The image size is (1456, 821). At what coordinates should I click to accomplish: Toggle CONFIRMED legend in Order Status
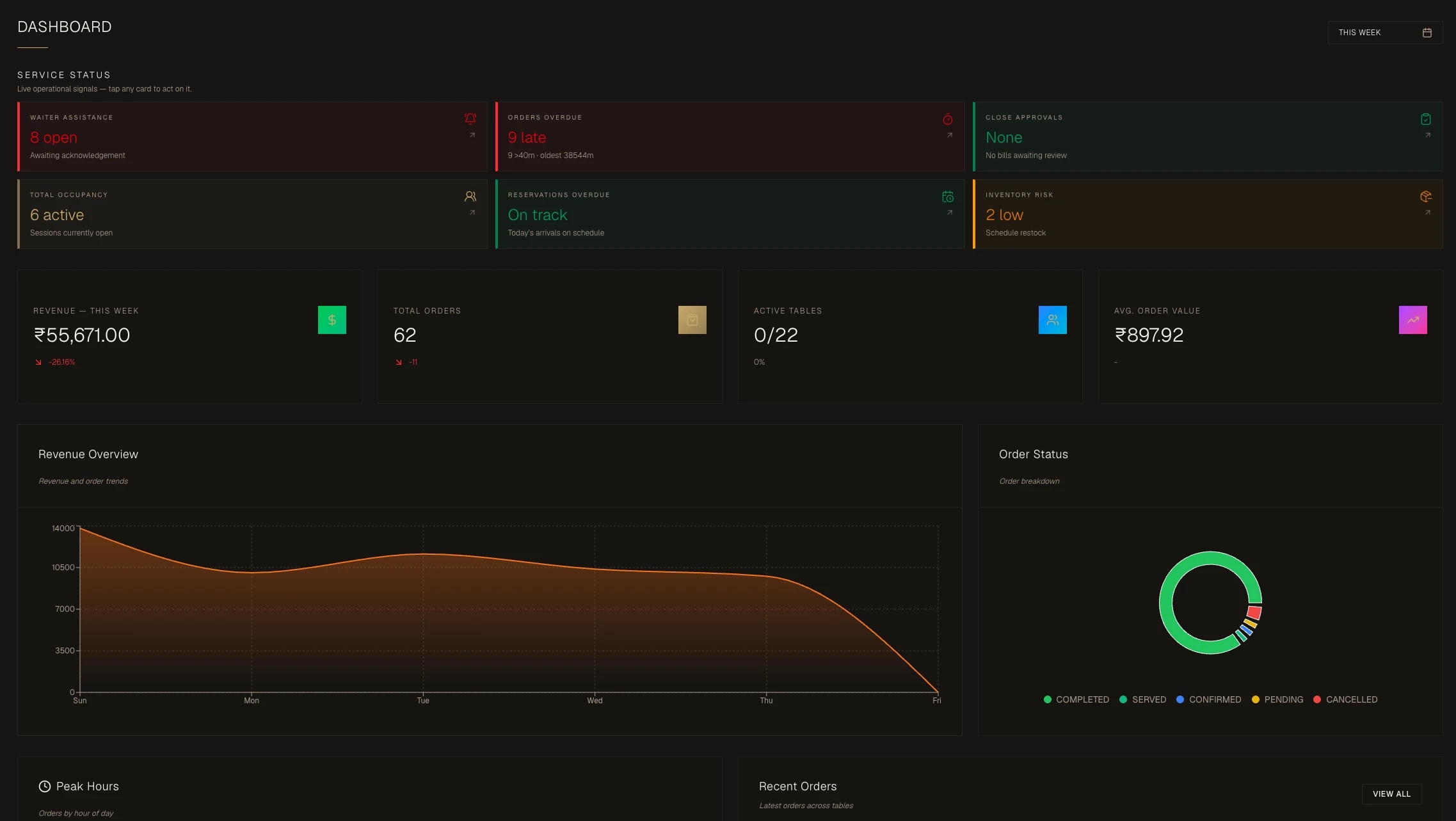coord(1208,699)
